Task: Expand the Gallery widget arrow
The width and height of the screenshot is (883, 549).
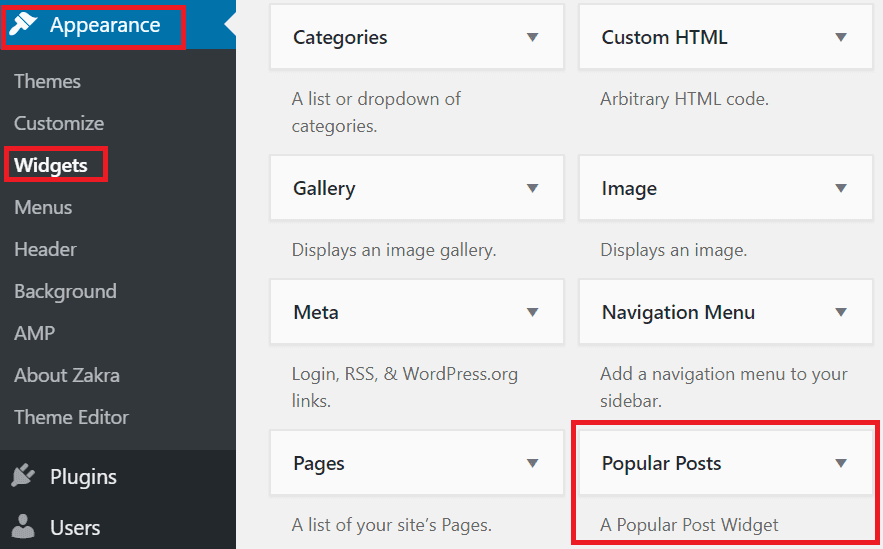Action: coord(532,189)
